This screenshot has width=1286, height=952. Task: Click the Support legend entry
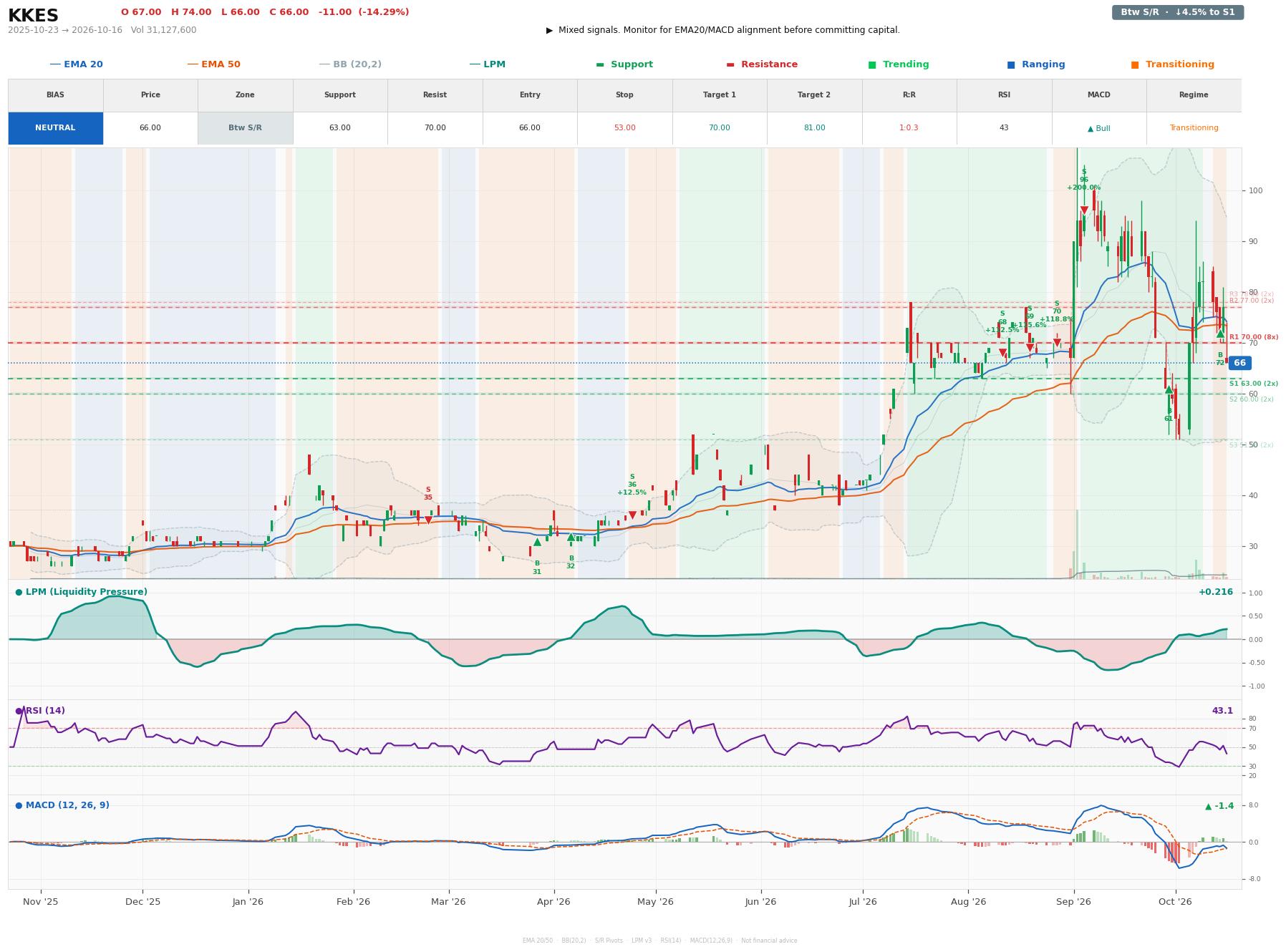(x=624, y=64)
